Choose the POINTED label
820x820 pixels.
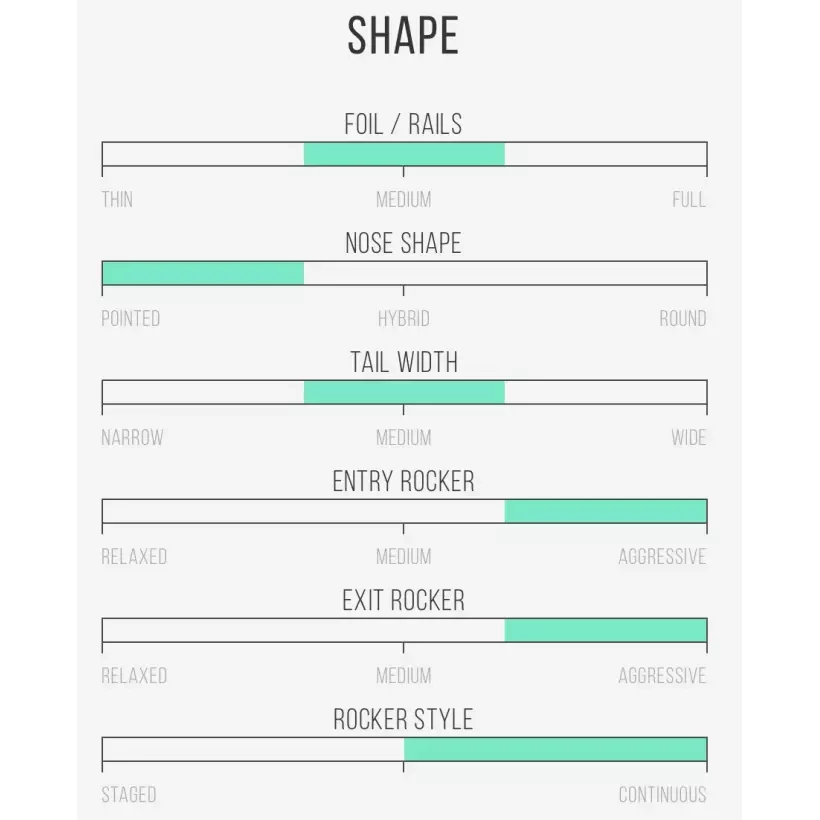(x=131, y=319)
